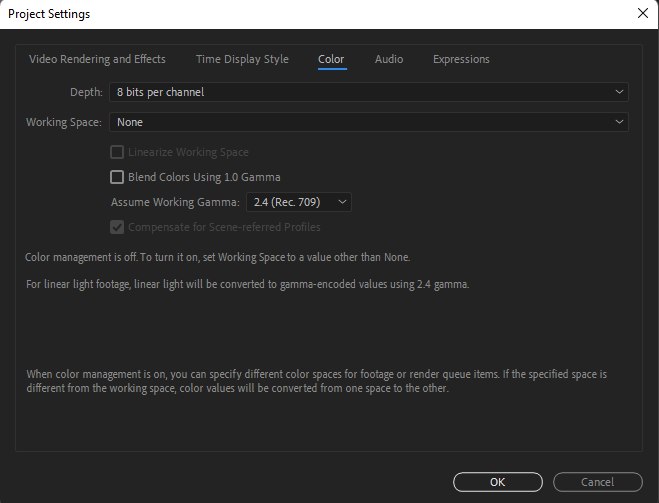
Task: Open the Depth dropdown showing 8 bits per channel
Action: (369, 92)
